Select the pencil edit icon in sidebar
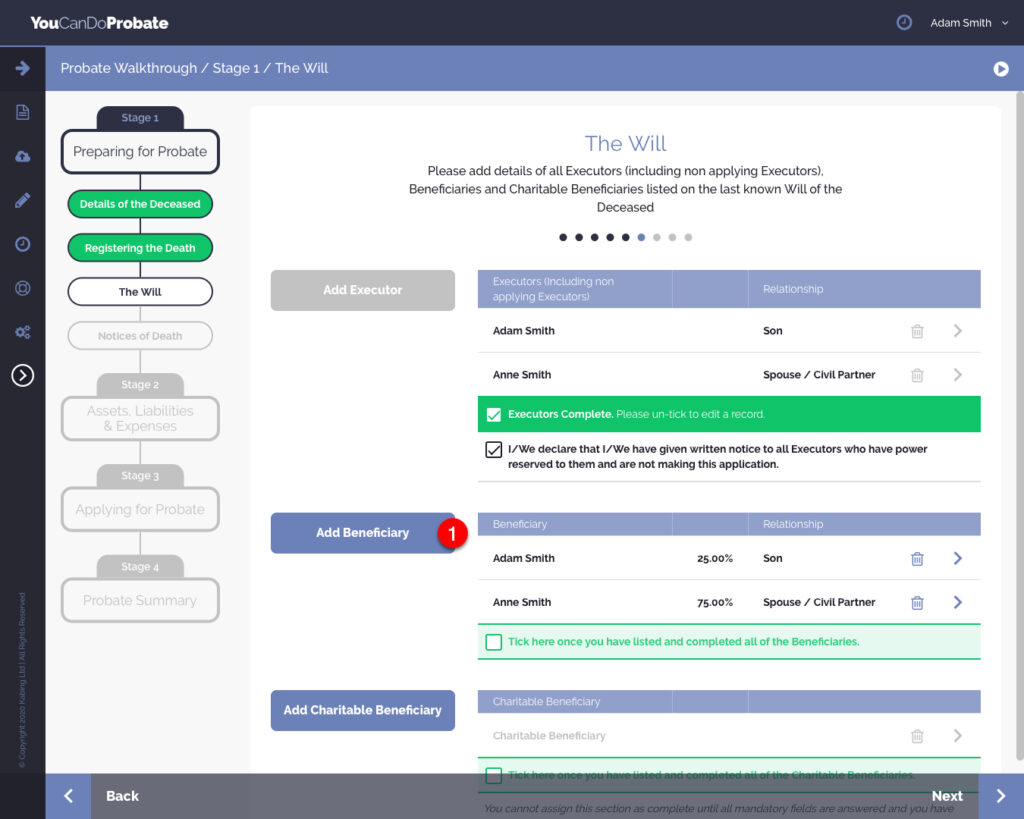Viewport: 1024px width, 819px height. click(x=22, y=200)
